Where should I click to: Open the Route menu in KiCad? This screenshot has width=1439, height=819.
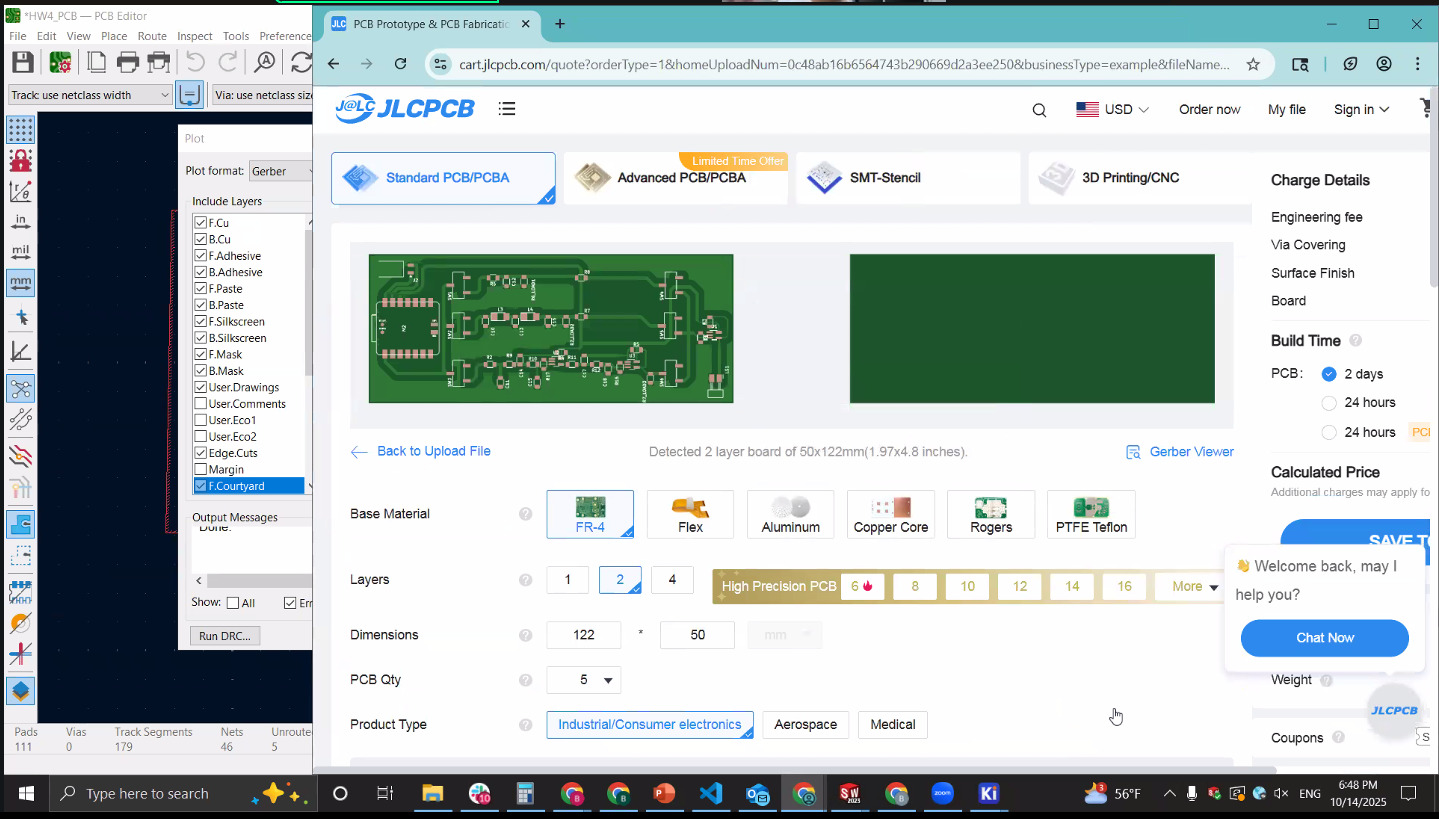[152, 36]
